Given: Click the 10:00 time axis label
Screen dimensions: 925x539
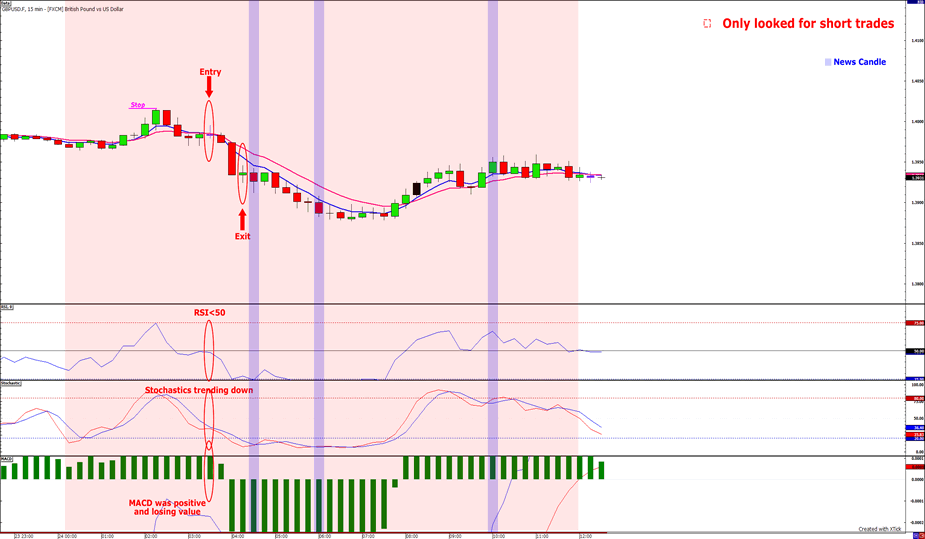Looking at the screenshot, I should (x=499, y=537).
